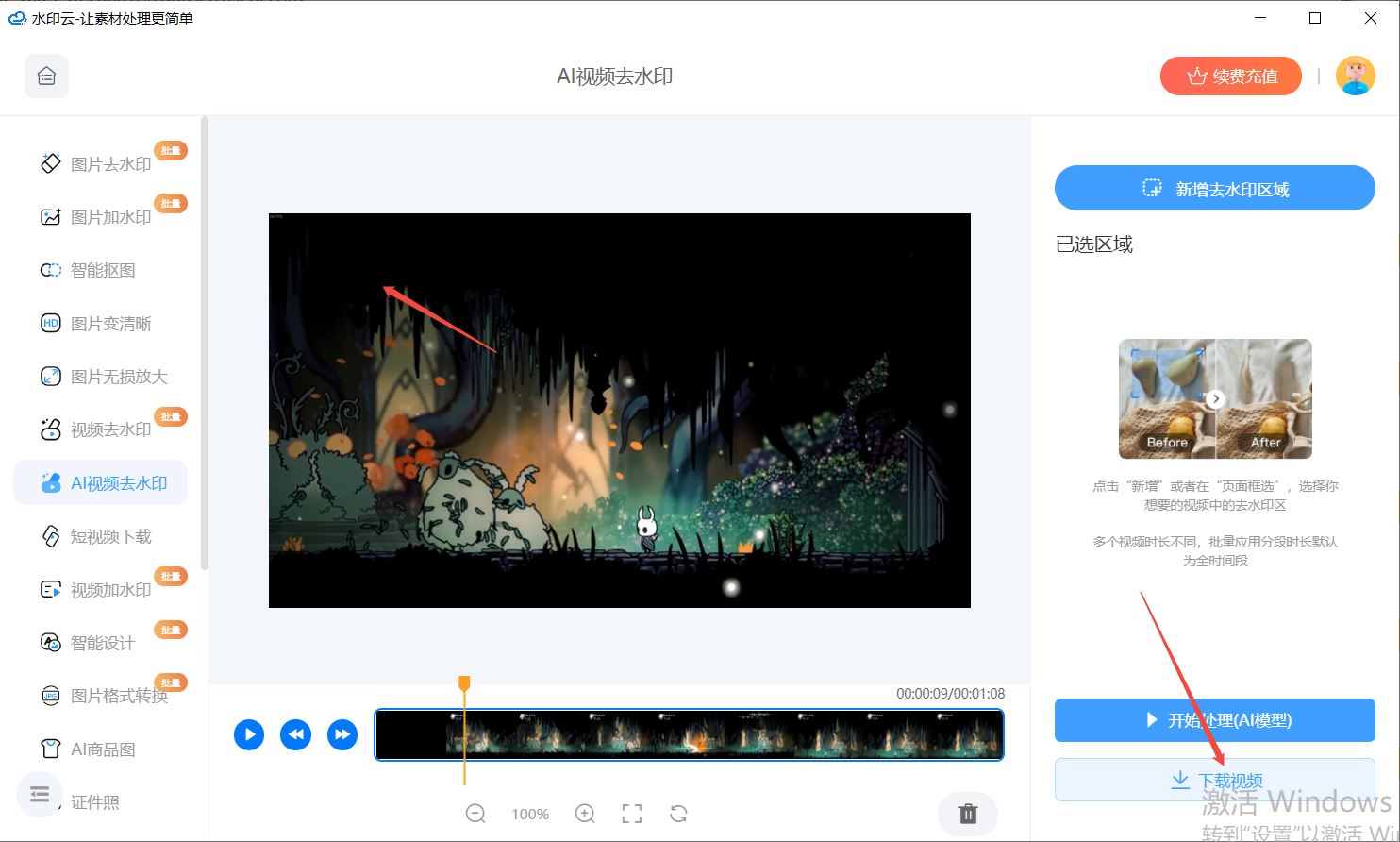Rewind the video
The image size is (1400, 842).
click(x=295, y=734)
